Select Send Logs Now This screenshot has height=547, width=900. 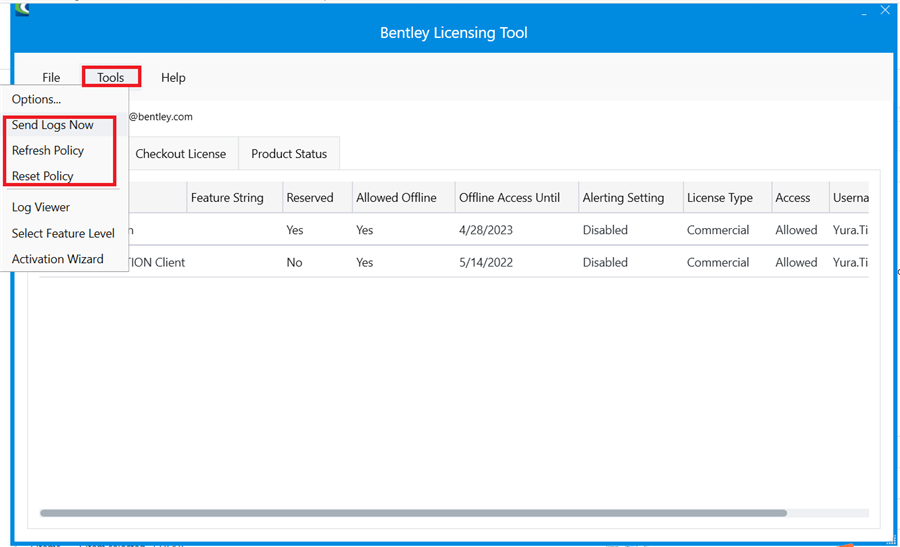53,125
